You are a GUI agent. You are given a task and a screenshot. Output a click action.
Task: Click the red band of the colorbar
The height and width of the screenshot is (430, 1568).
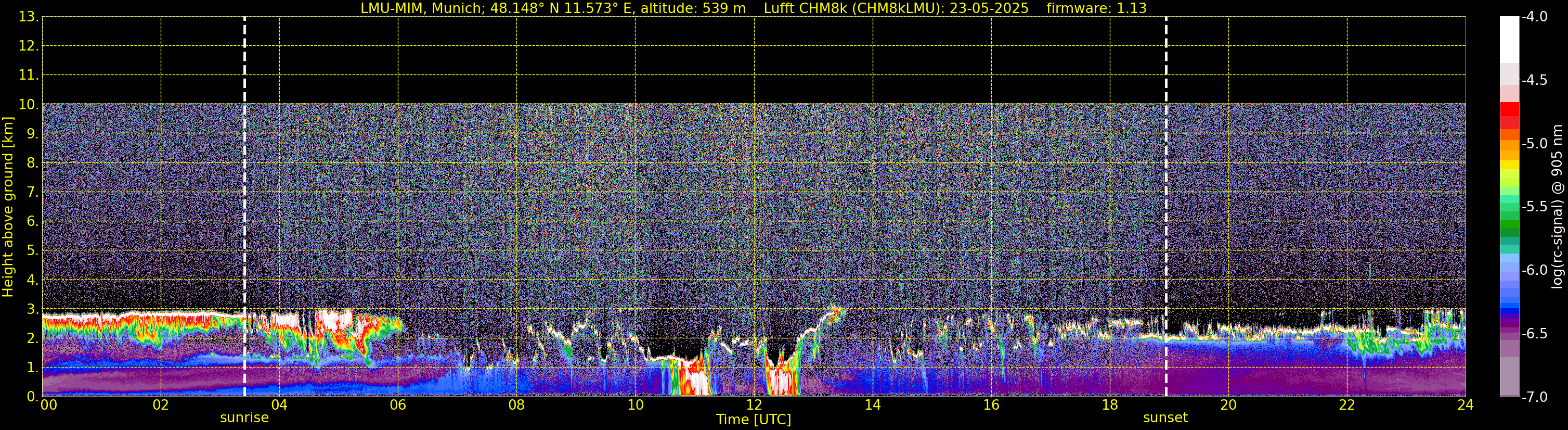tap(1509, 116)
